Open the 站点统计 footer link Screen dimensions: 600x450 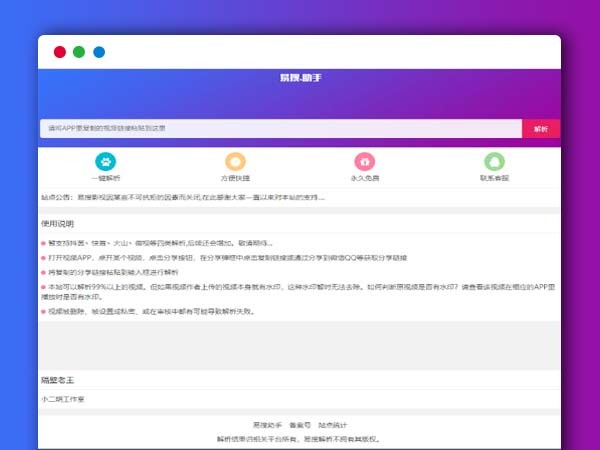[x=333, y=424]
